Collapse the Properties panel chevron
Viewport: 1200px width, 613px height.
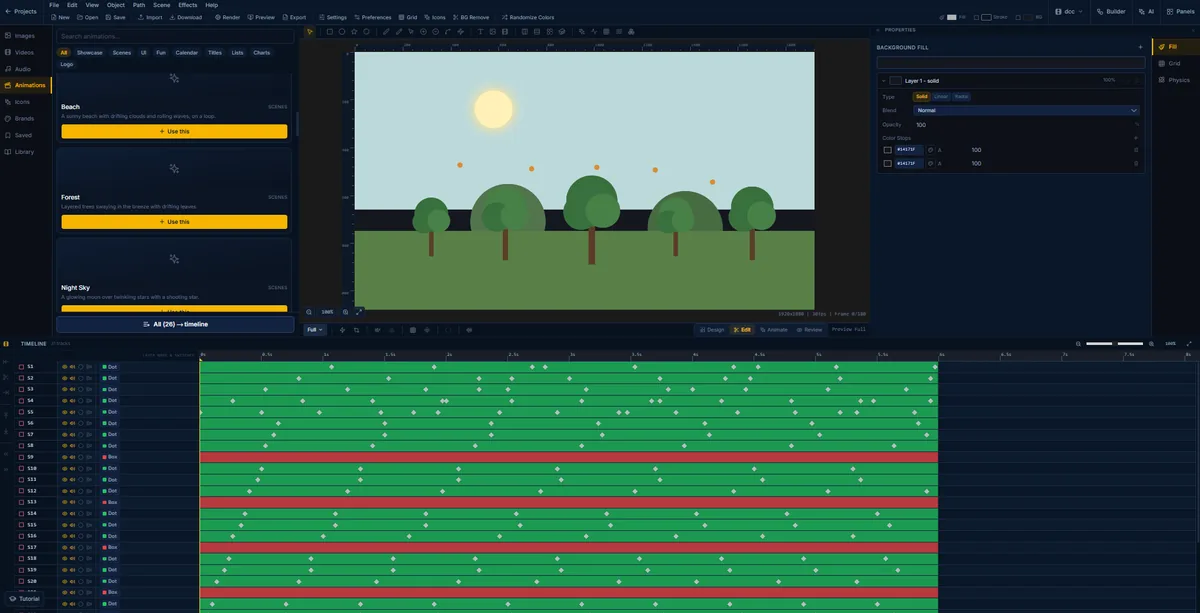(x=879, y=30)
